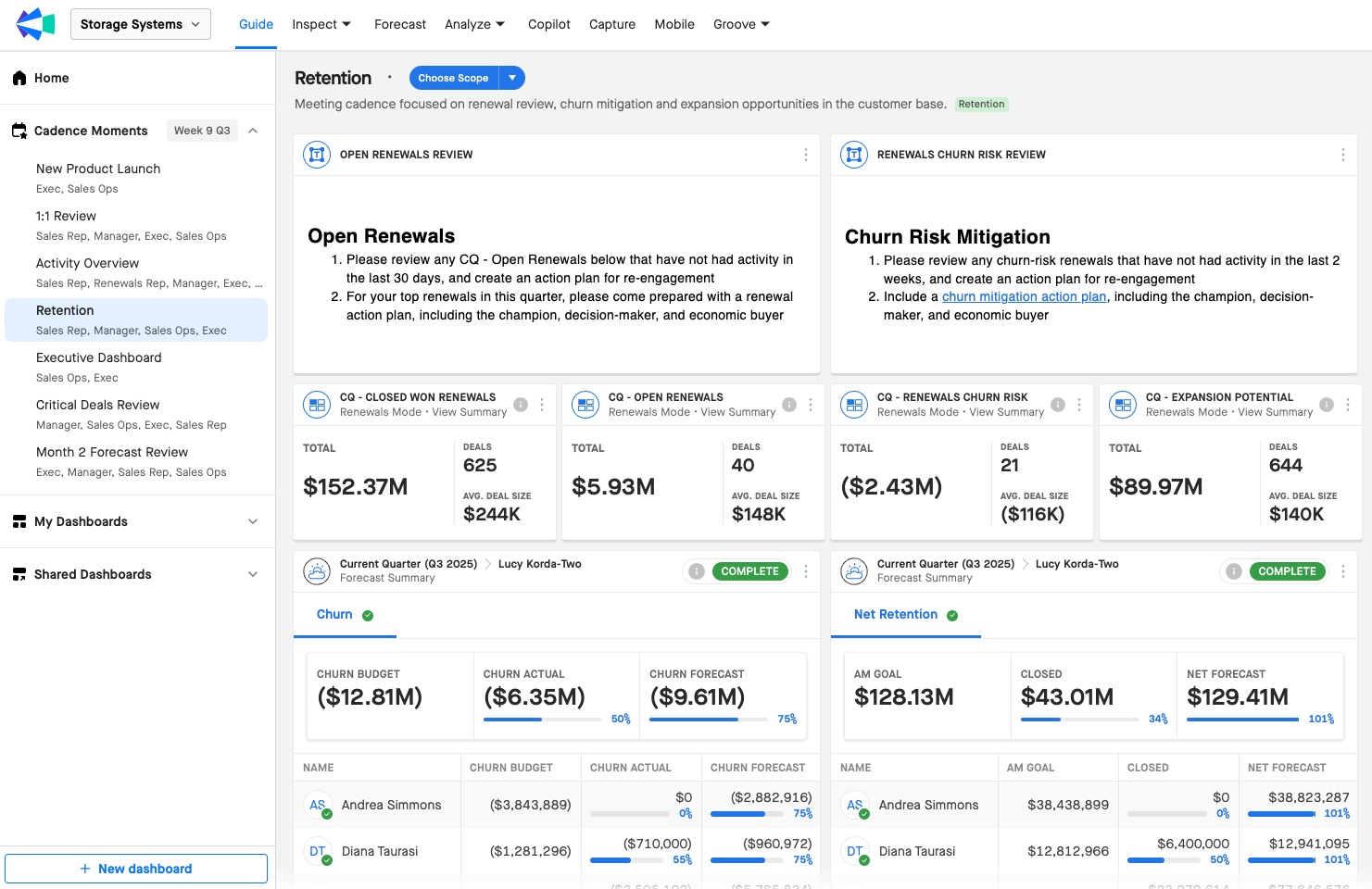Click the Open Renewals Review card icon
This screenshot has width=1372, height=889.
tap(317, 155)
